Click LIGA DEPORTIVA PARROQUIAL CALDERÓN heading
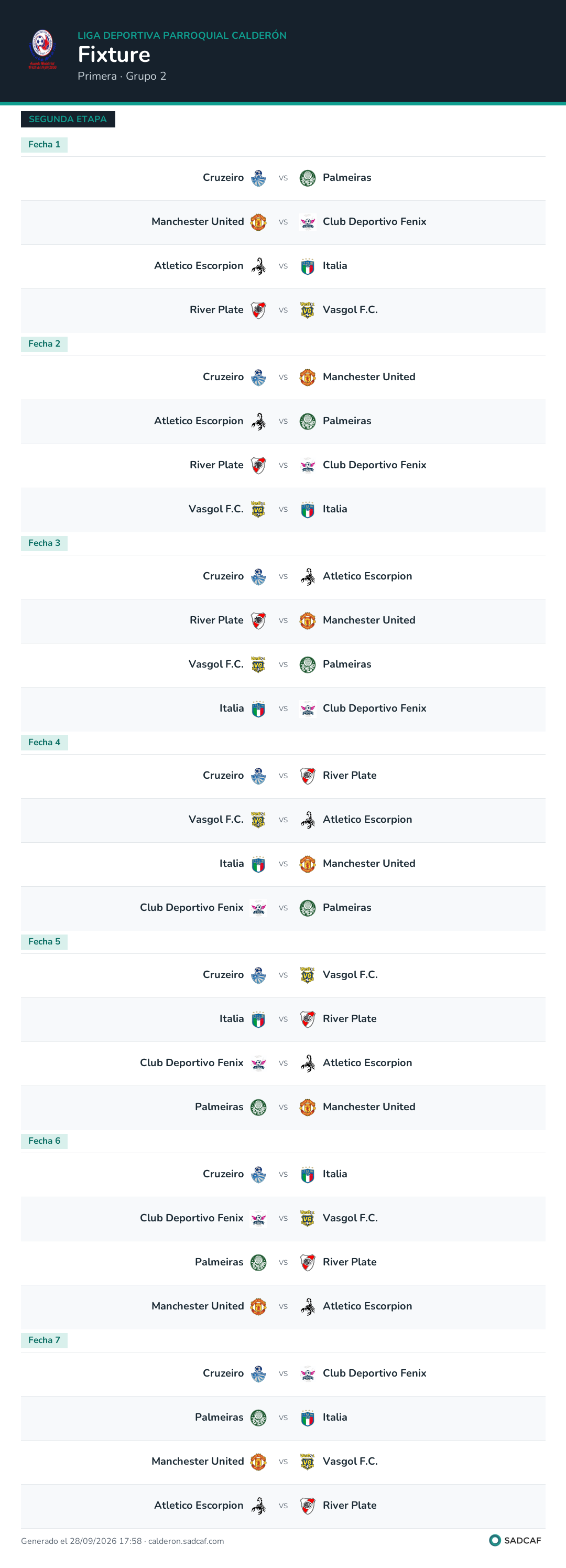Viewport: 566px width, 1568px height. tap(182, 35)
